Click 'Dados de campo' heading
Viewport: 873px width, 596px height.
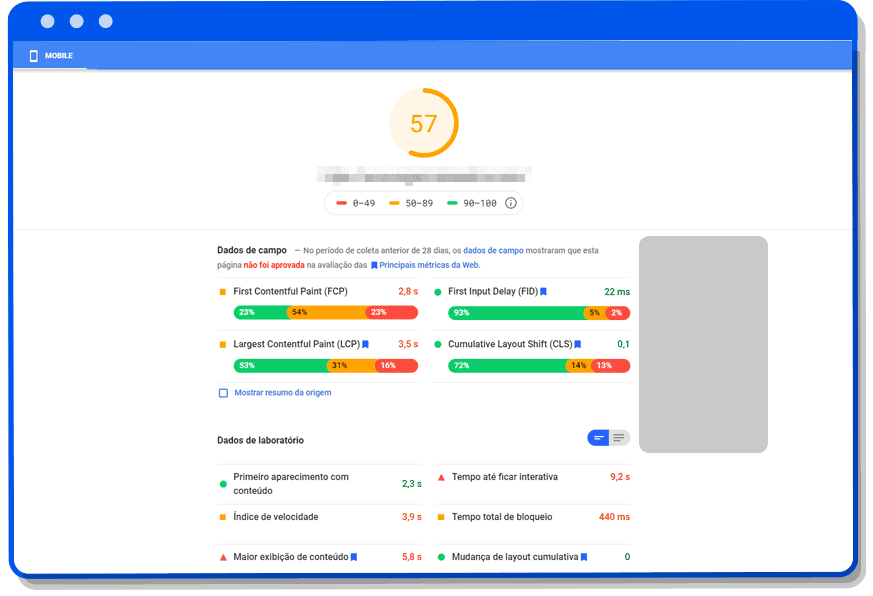pyautogui.click(x=252, y=250)
